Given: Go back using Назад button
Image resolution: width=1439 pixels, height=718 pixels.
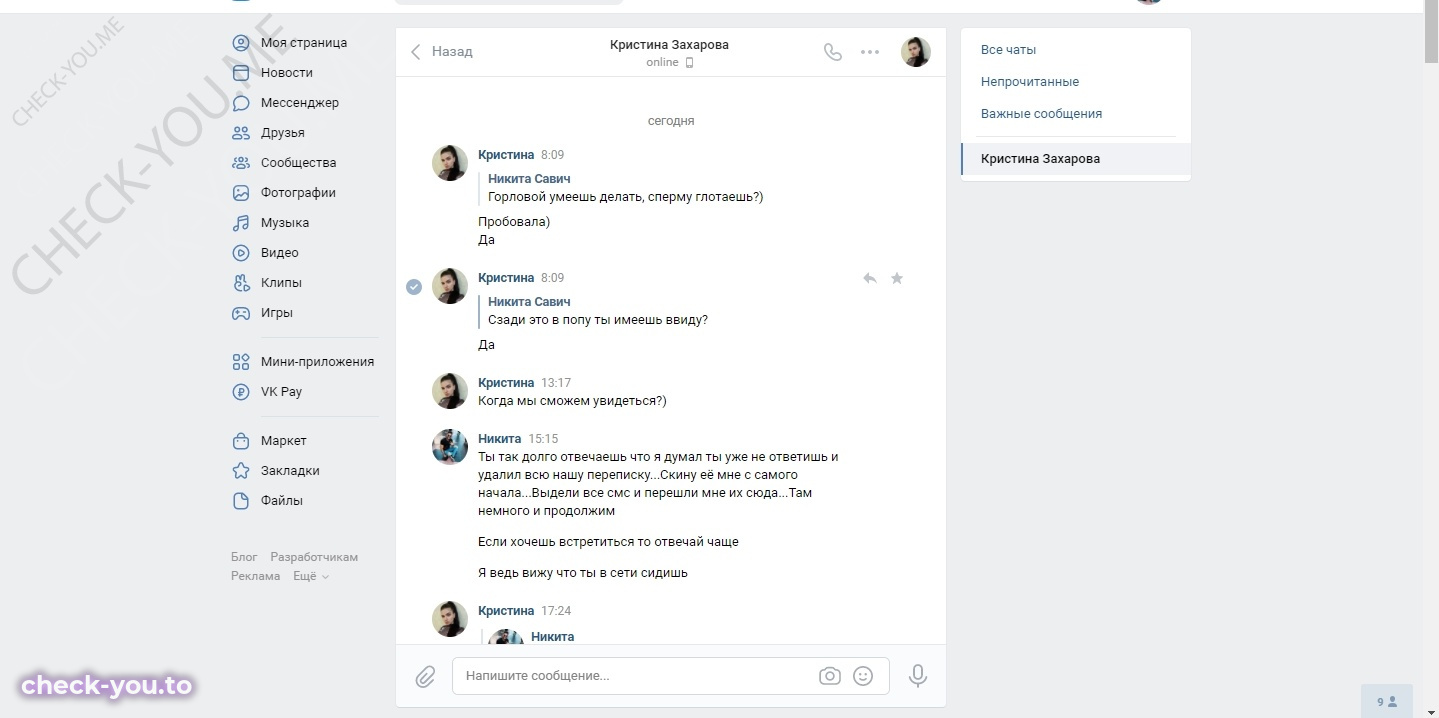Looking at the screenshot, I should point(441,52).
